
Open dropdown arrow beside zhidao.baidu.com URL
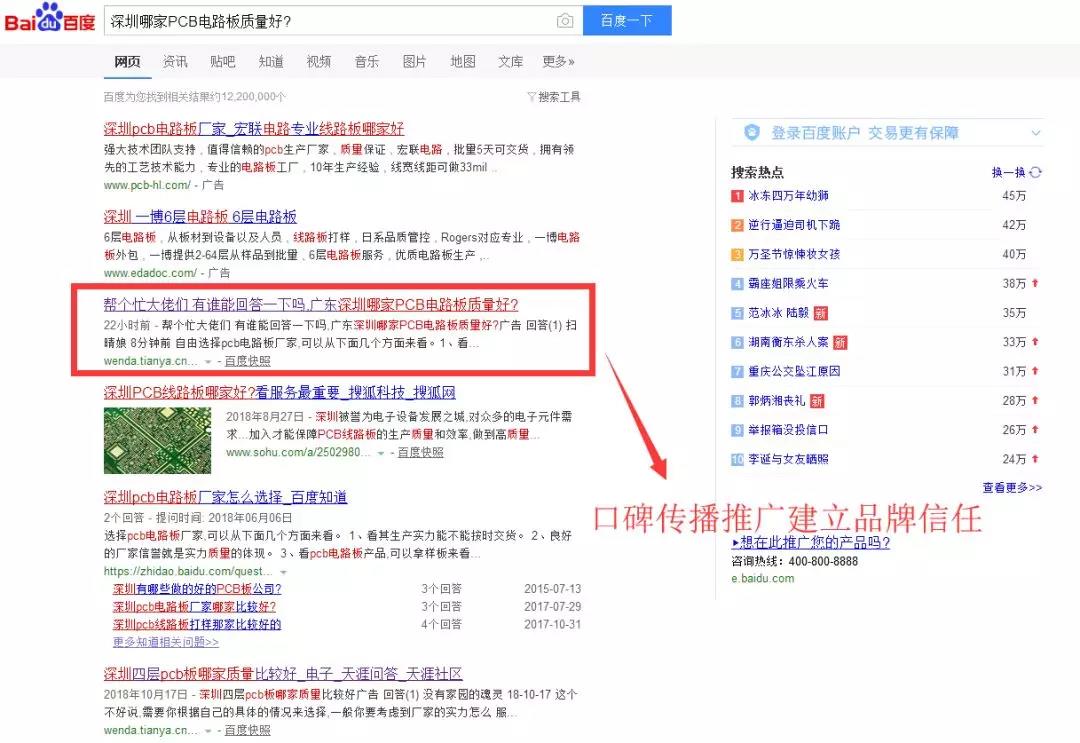pyautogui.click(x=283, y=572)
